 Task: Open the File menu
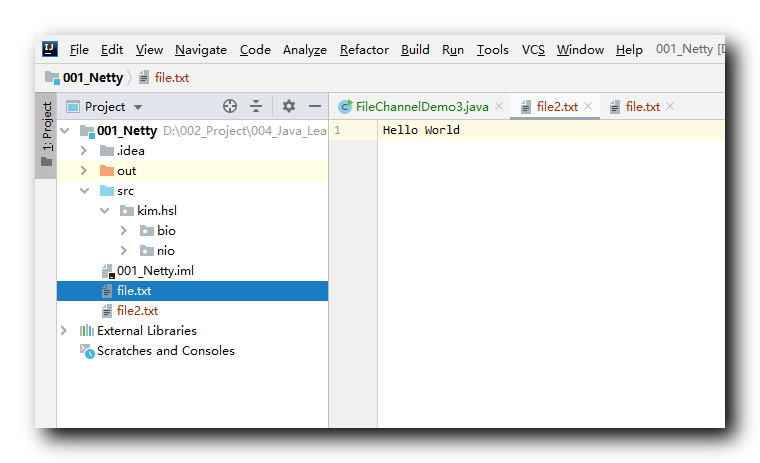click(x=79, y=49)
